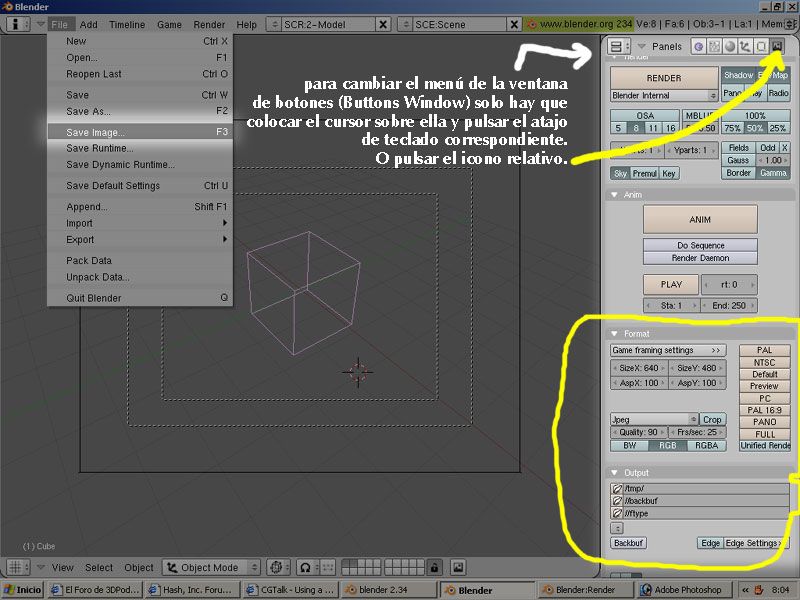Delete the SCR:2-Model screen with X icon
The image size is (800, 600).
pos(383,24)
